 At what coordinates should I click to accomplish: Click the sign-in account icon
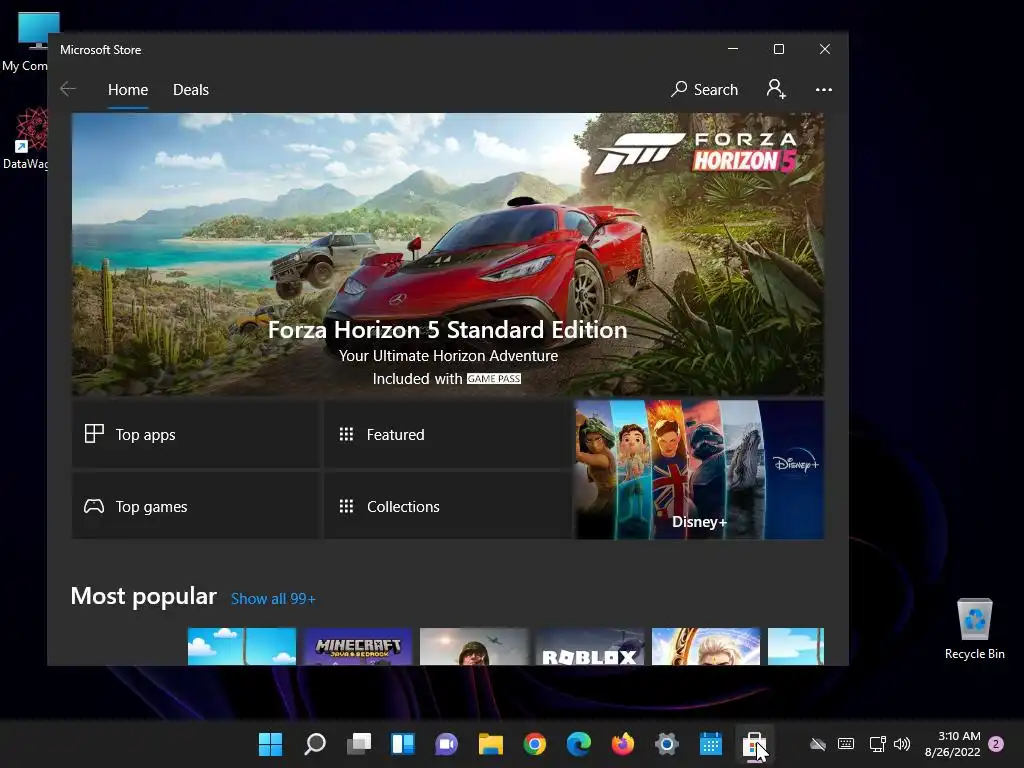point(776,89)
